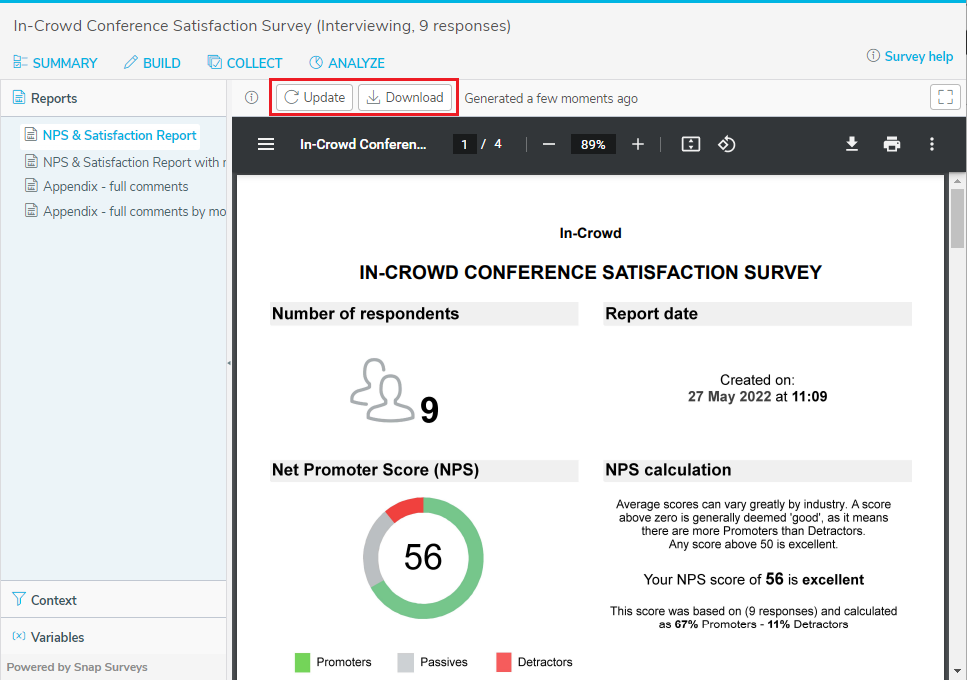The image size is (967, 680).
Task: Click the red Detractors legend swatch
Action: (x=504, y=662)
